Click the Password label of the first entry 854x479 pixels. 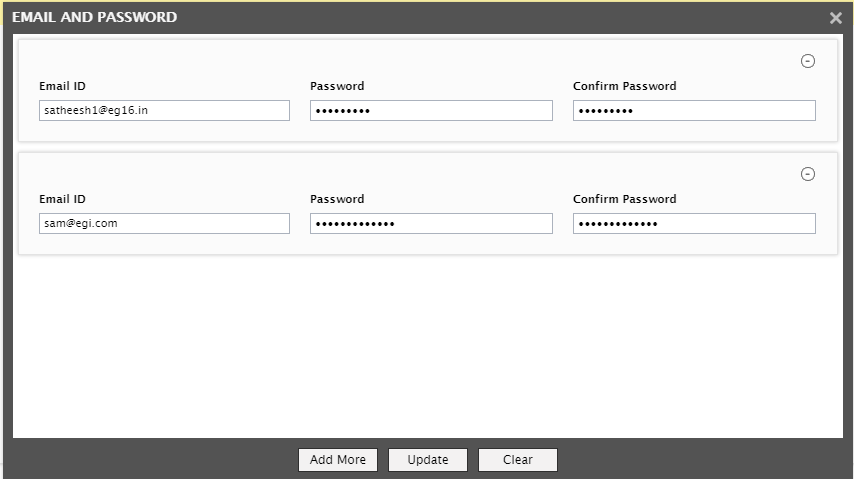click(x=337, y=86)
